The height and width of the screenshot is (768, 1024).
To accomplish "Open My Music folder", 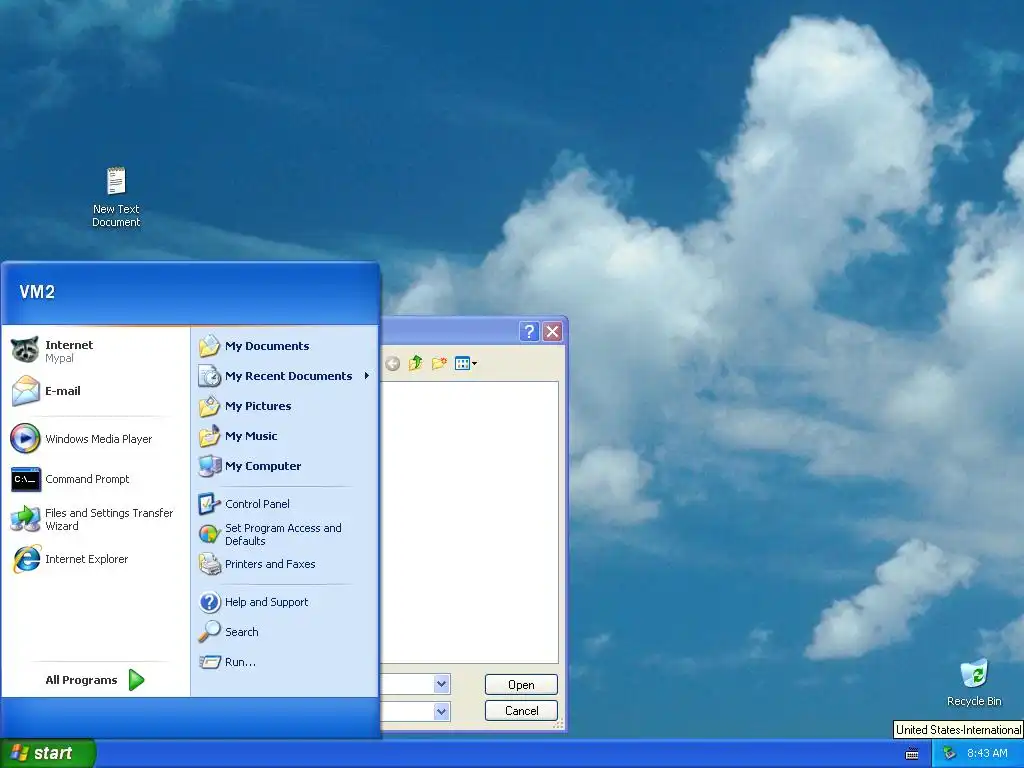I will coord(284,436).
